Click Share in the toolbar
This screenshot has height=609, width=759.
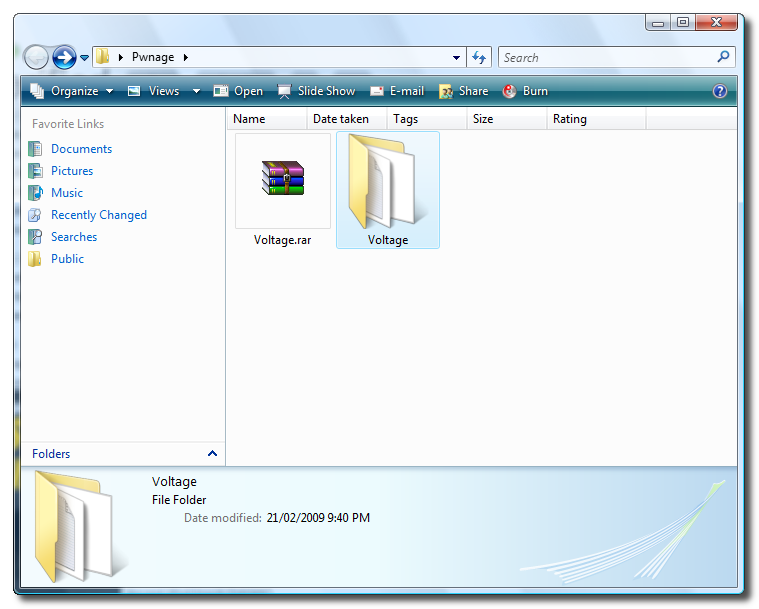464,91
